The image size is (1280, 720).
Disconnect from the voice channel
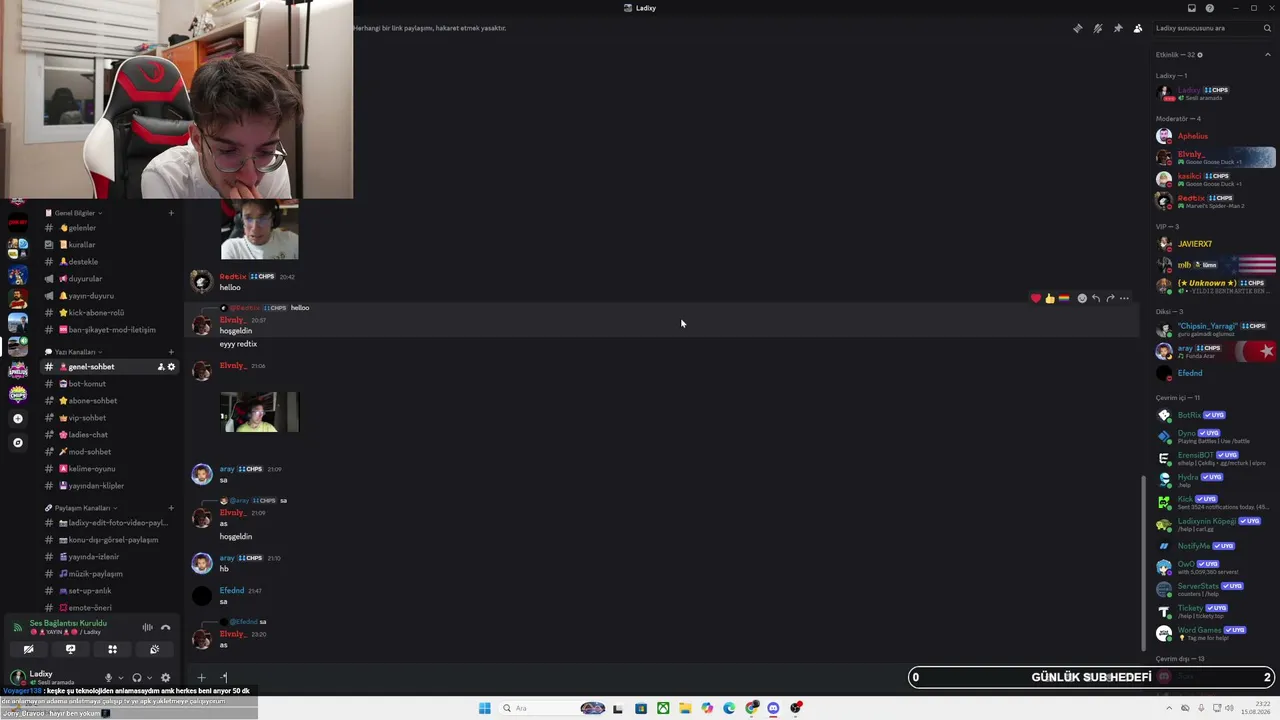click(166, 627)
